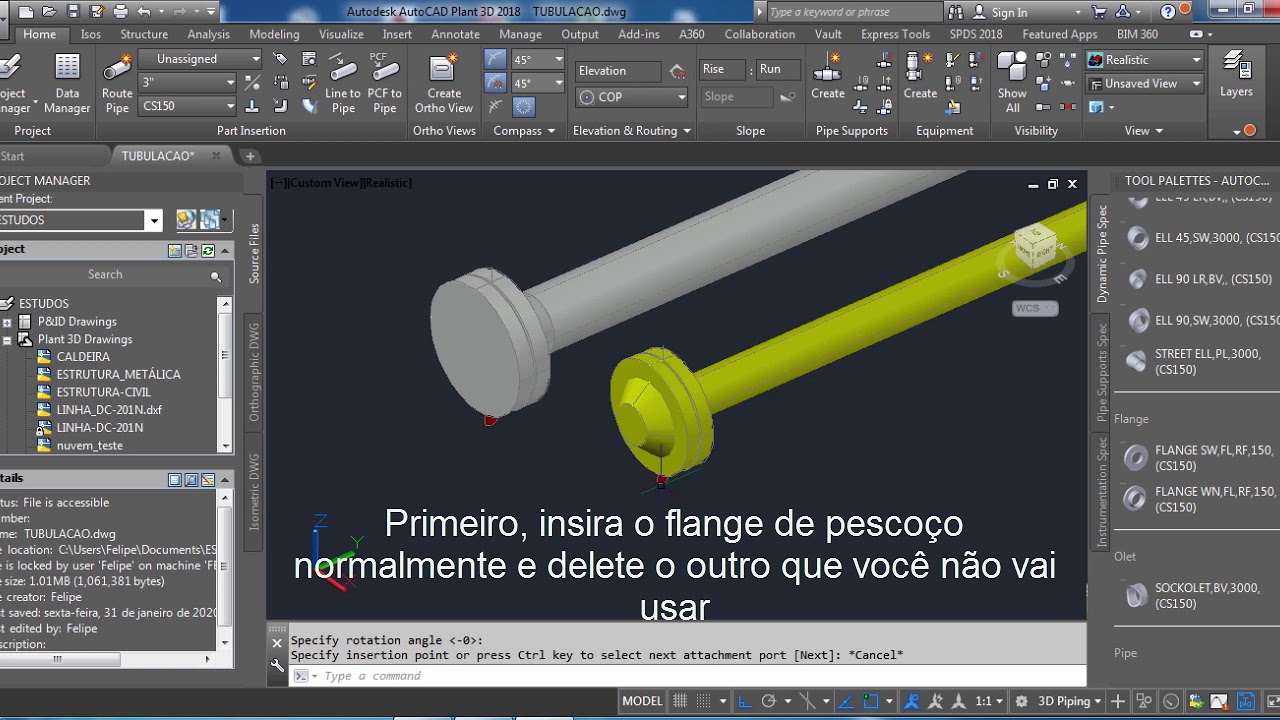Viewport: 1280px width, 720px height.
Task: Click the MODEL space button
Action: [x=642, y=701]
